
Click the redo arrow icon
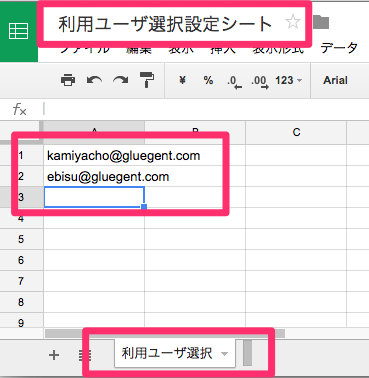(120, 80)
